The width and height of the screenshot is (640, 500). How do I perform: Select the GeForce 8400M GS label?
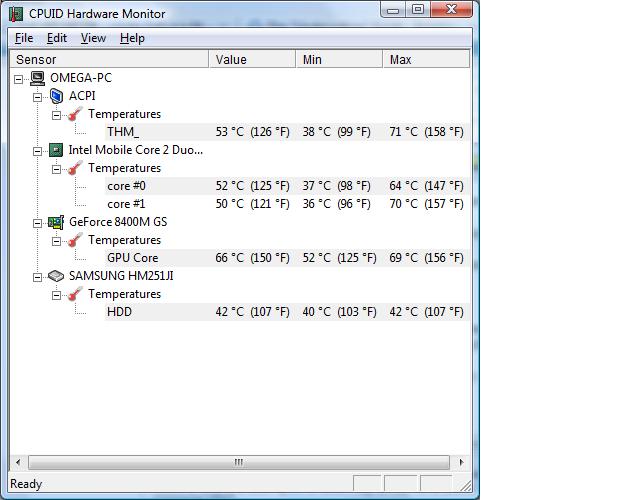(x=118, y=222)
